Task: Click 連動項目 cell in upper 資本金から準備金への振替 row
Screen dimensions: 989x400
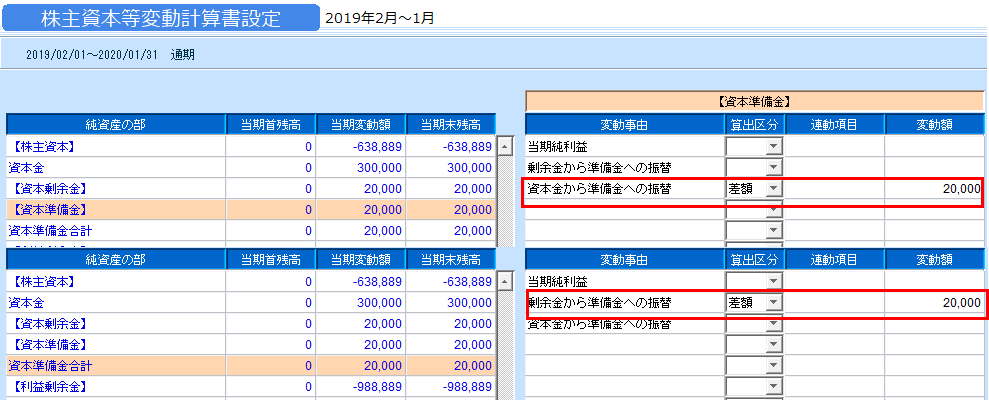Action: pos(835,189)
